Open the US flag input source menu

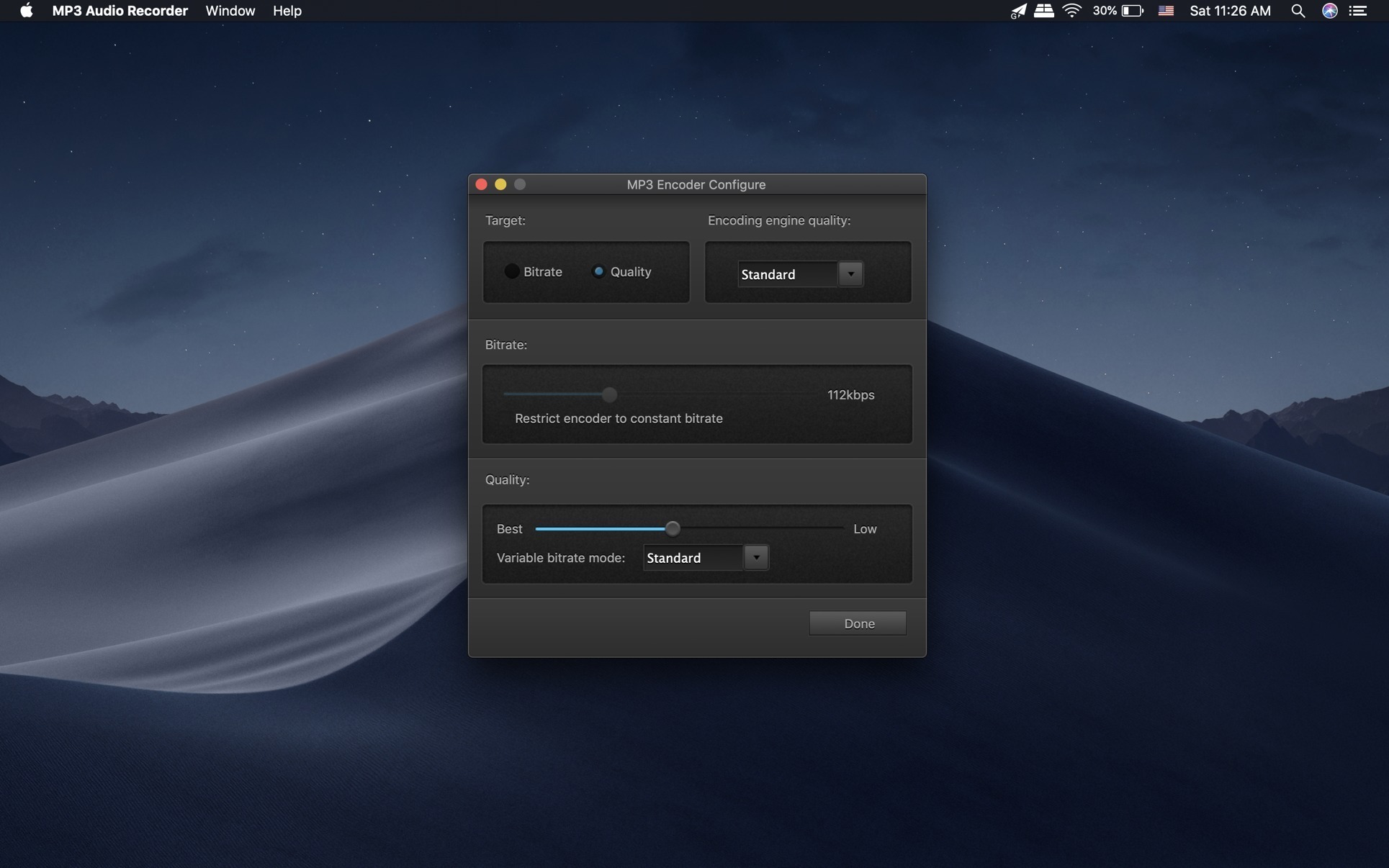[1166, 11]
